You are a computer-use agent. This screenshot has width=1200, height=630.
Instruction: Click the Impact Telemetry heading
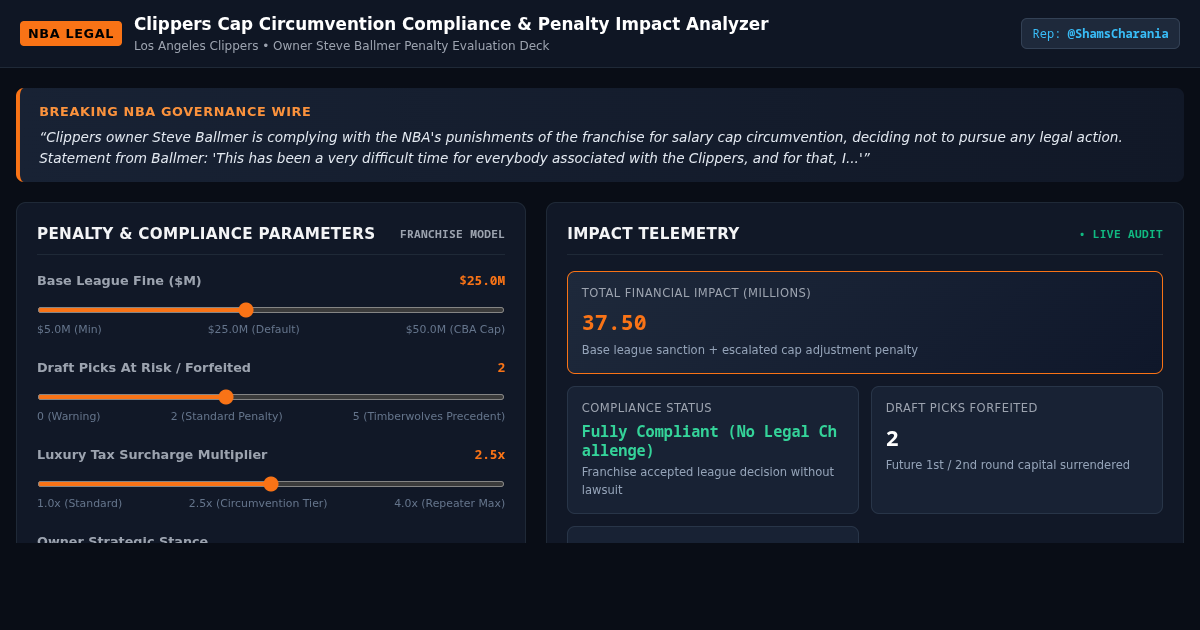(x=653, y=234)
